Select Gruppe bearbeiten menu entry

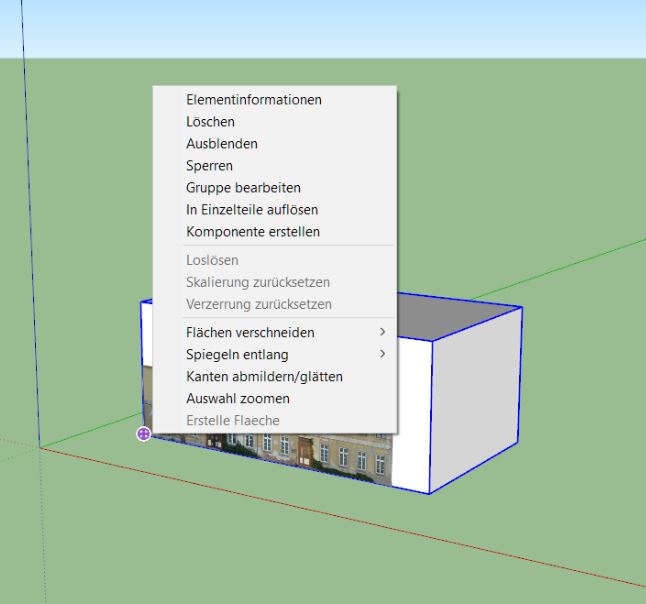(243, 188)
